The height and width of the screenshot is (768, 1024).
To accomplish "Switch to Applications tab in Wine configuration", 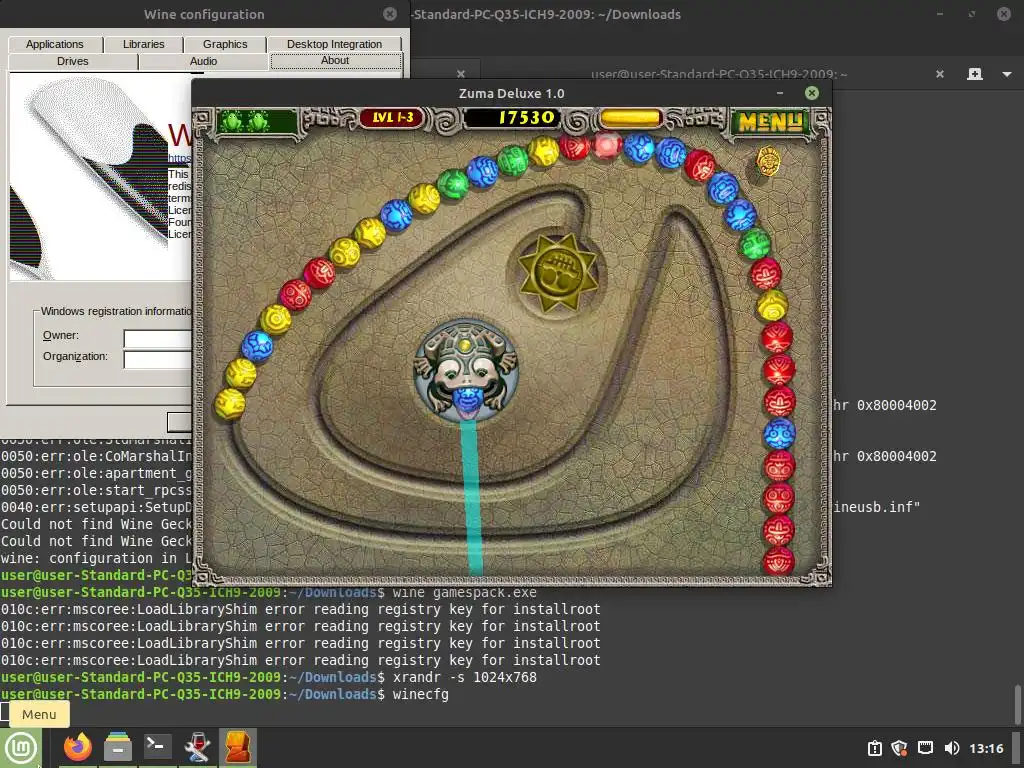I will point(55,44).
